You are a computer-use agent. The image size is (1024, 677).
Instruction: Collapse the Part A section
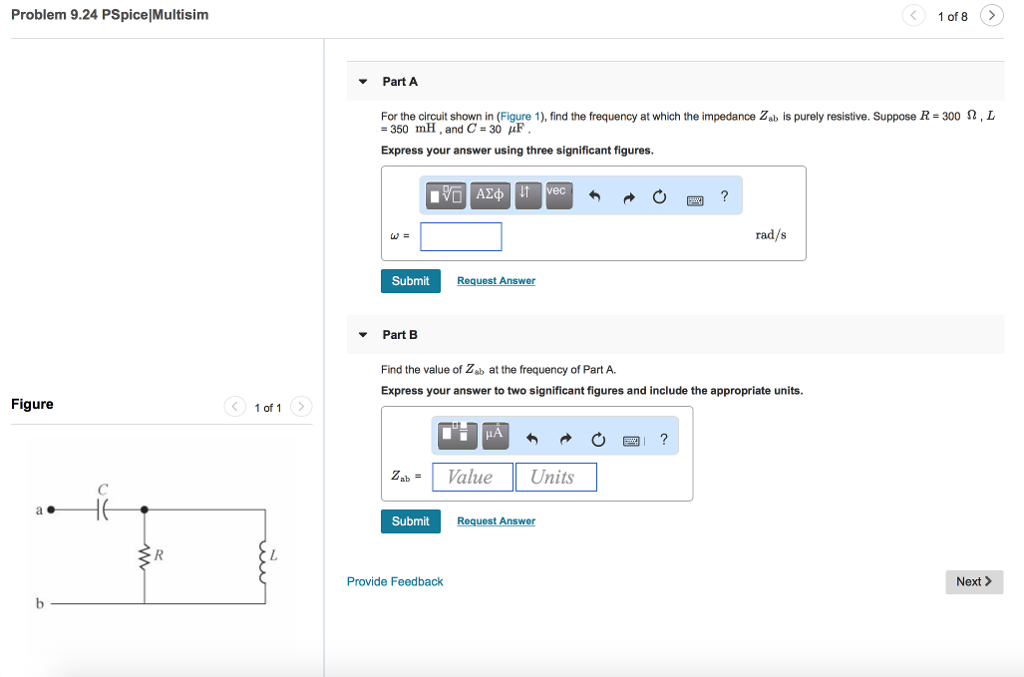pyautogui.click(x=362, y=81)
